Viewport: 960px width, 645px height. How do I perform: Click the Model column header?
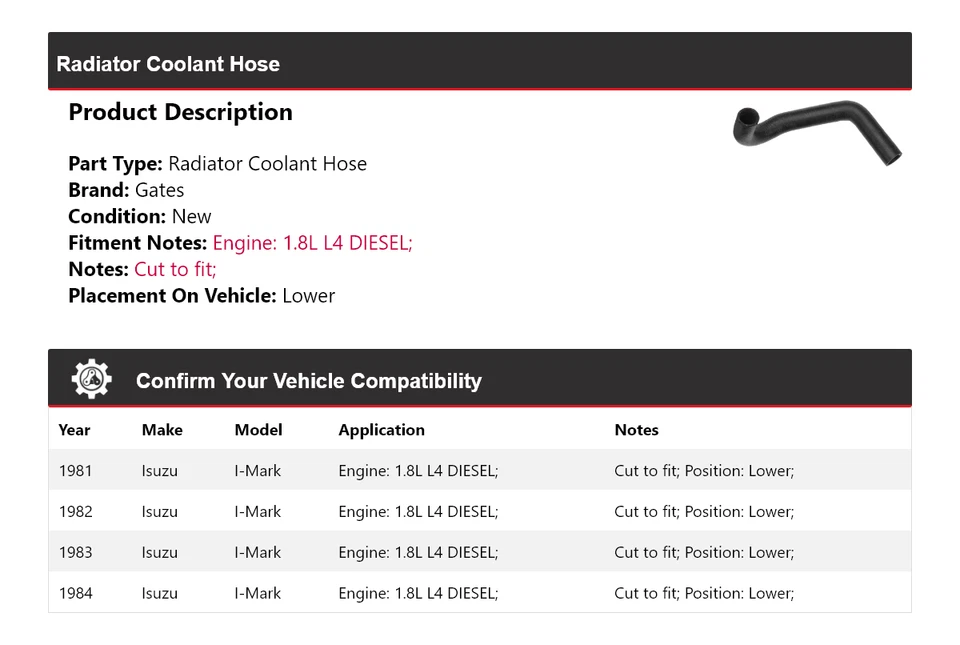click(x=258, y=430)
